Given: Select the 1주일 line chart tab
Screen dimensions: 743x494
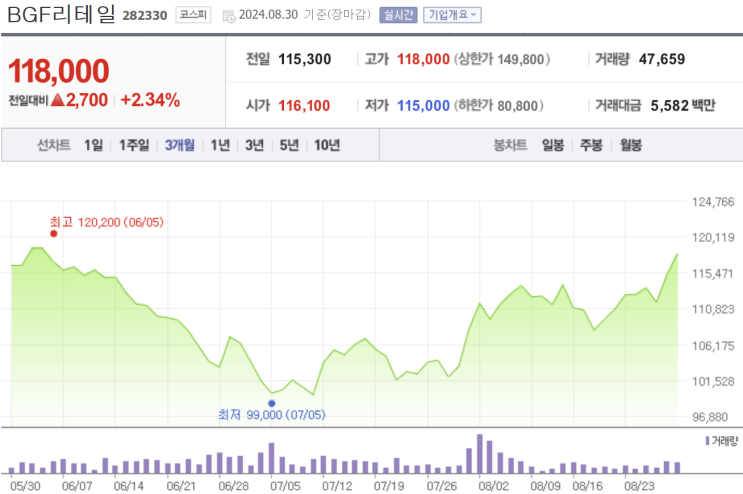Looking at the screenshot, I should click(x=134, y=145).
